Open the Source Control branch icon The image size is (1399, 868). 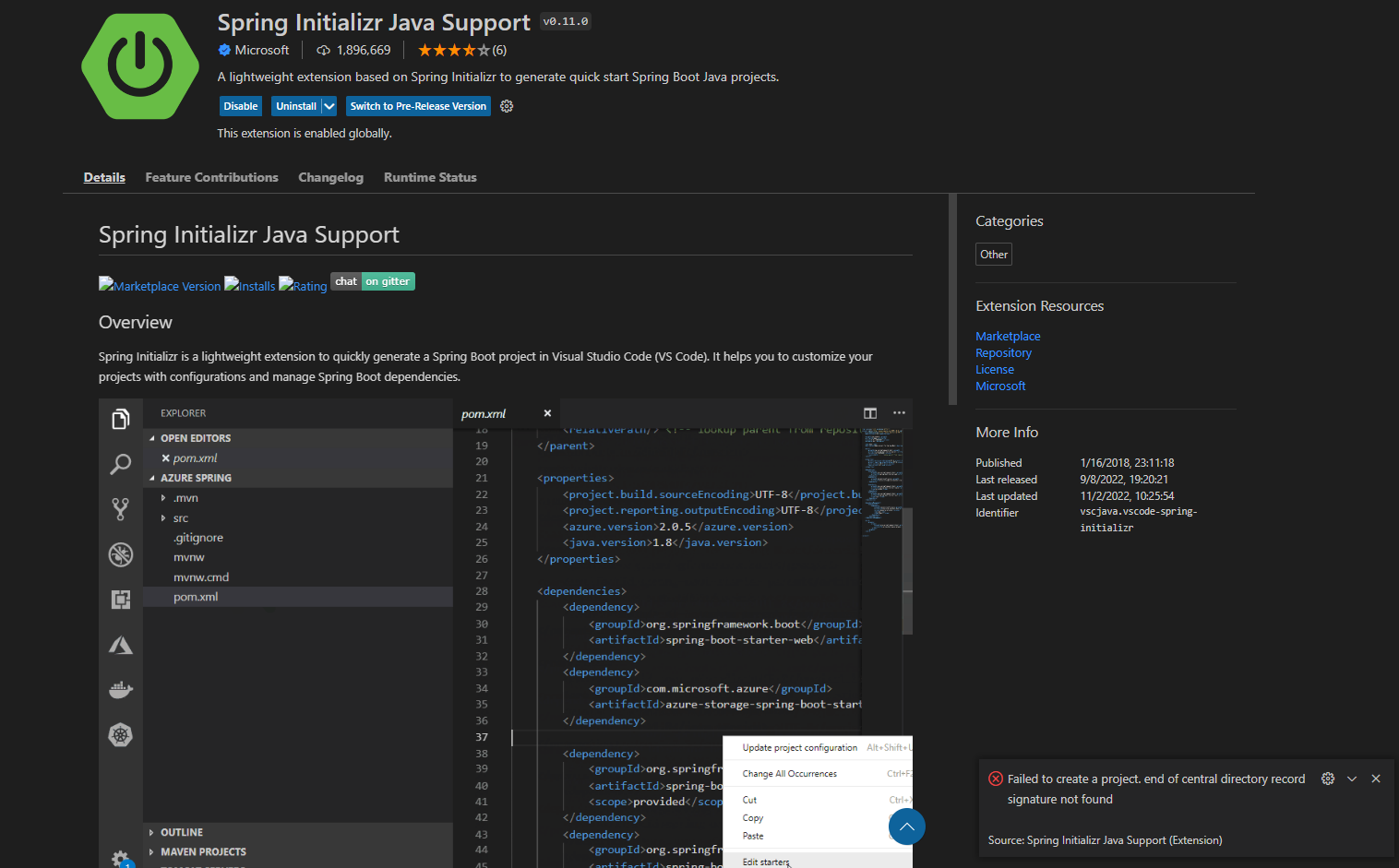[120, 508]
